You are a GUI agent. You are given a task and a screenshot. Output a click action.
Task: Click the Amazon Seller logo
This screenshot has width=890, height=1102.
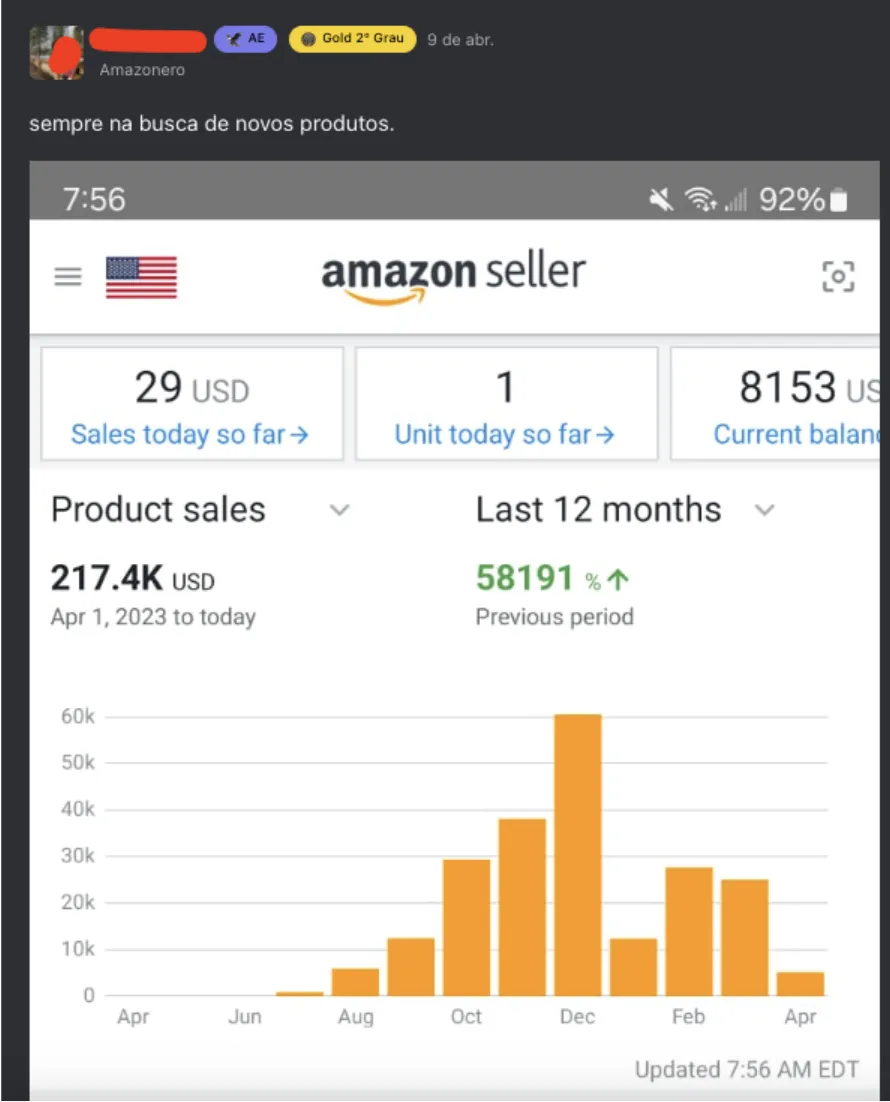[x=453, y=275]
